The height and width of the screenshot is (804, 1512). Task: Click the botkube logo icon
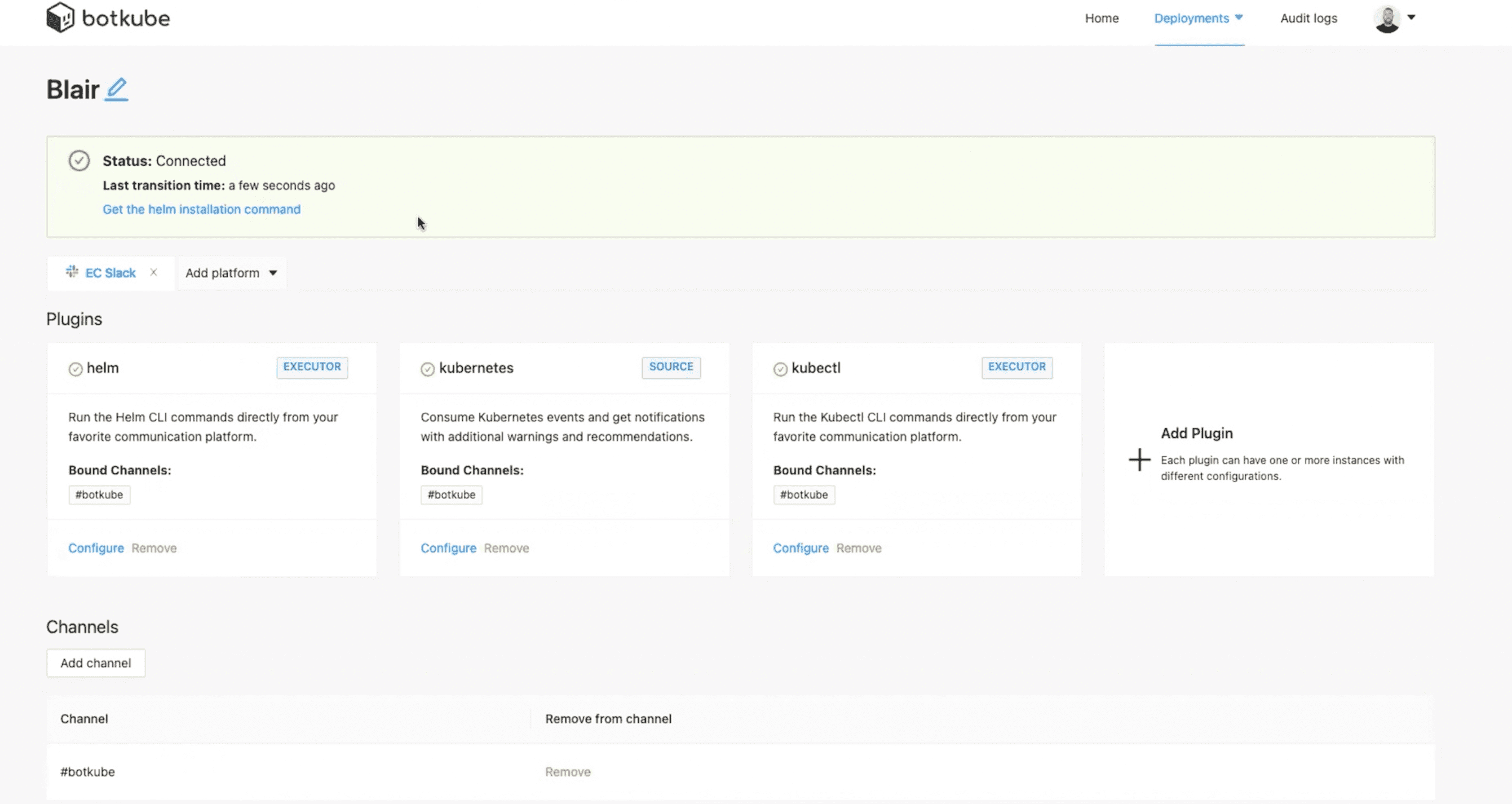60,17
